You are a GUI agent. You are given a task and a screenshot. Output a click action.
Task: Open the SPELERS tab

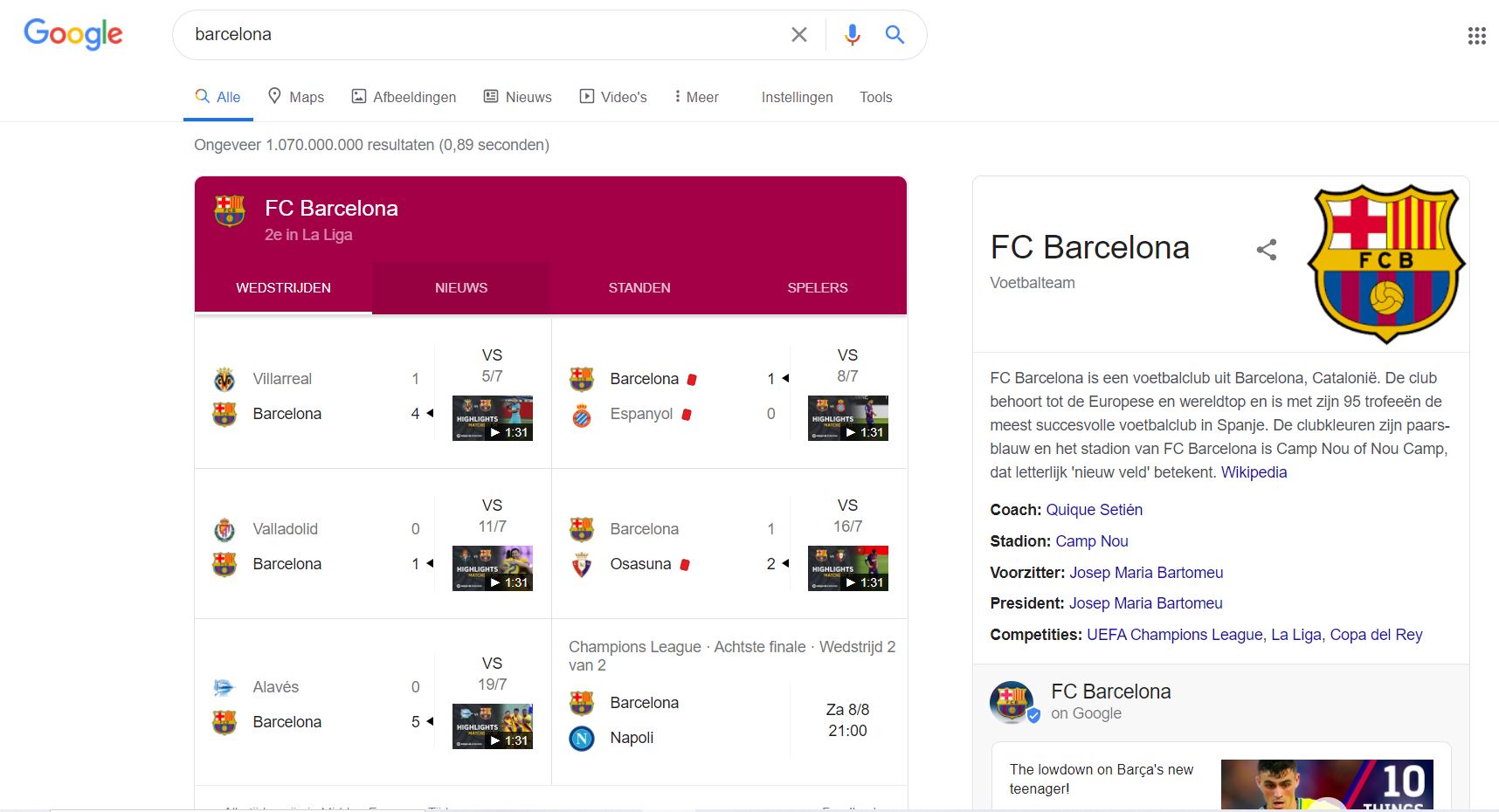tap(817, 288)
